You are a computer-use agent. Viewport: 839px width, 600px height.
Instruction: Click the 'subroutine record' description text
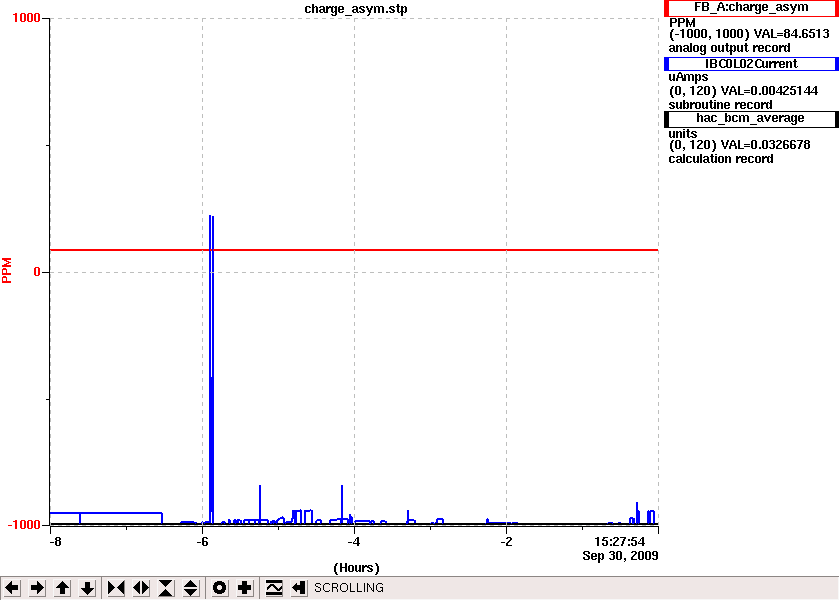(x=720, y=105)
